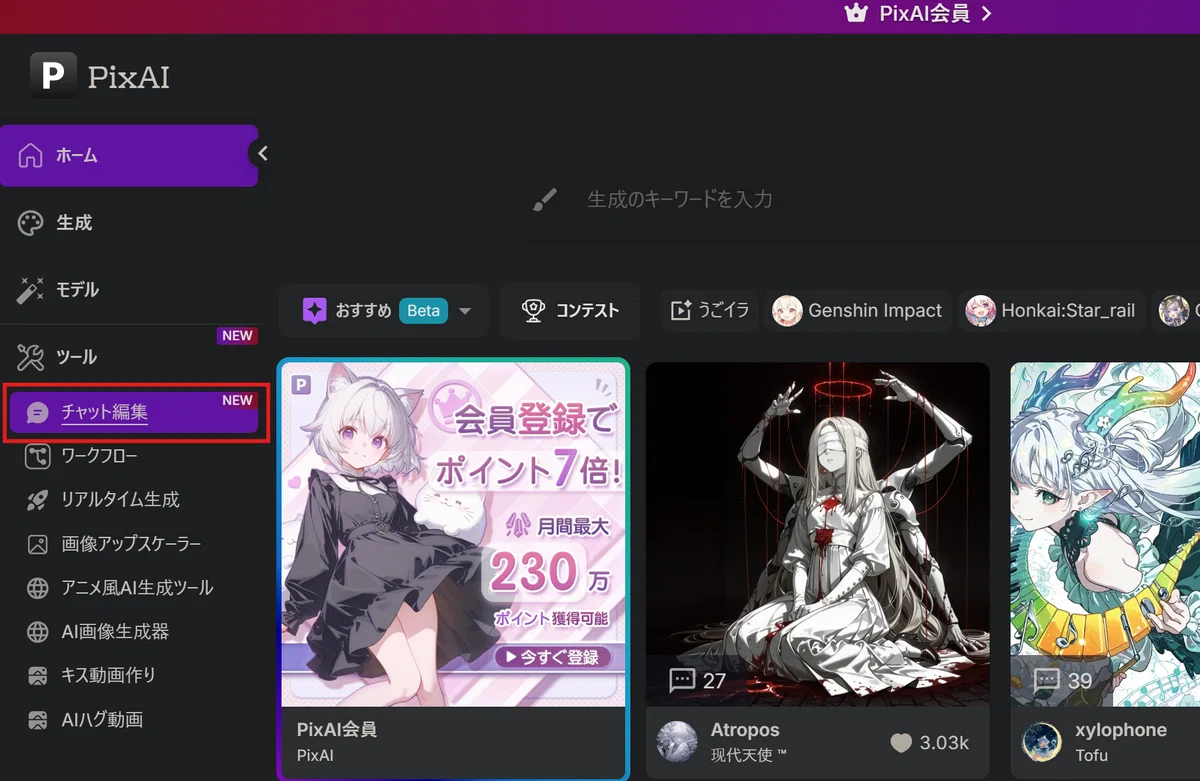Click the xylophone title text
The width and height of the screenshot is (1200, 781).
1121,730
